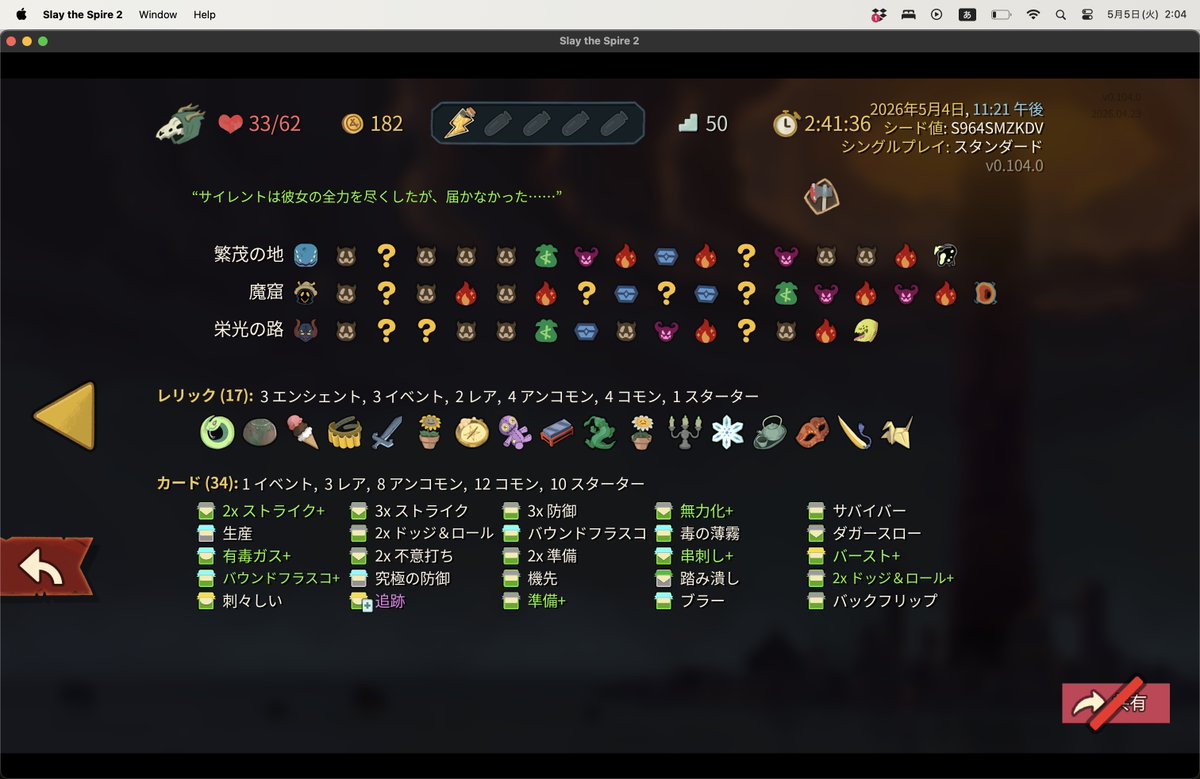Click the orange boss icon ending 魔窟 row
This screenshot has height=779, width=1200.
986,293
